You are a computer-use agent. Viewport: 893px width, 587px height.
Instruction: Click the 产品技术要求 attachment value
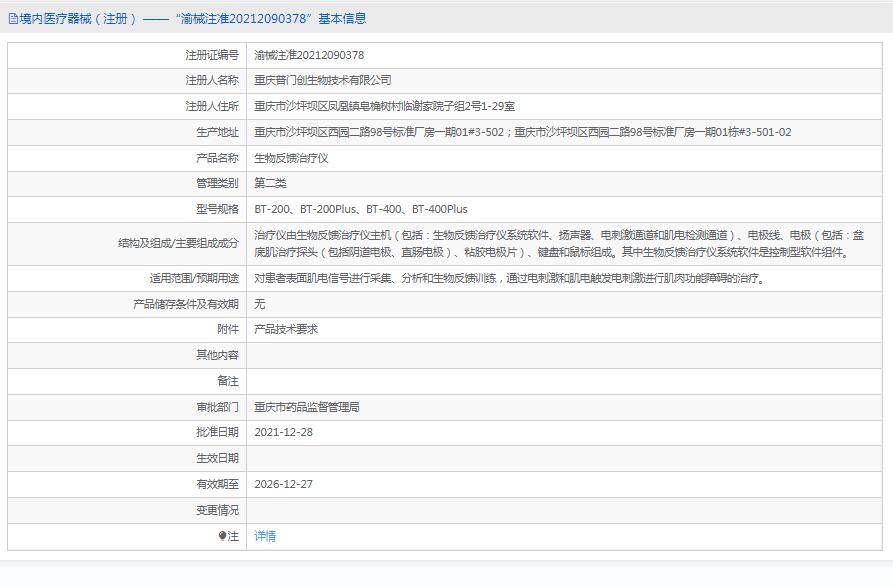tap(286, 329)
